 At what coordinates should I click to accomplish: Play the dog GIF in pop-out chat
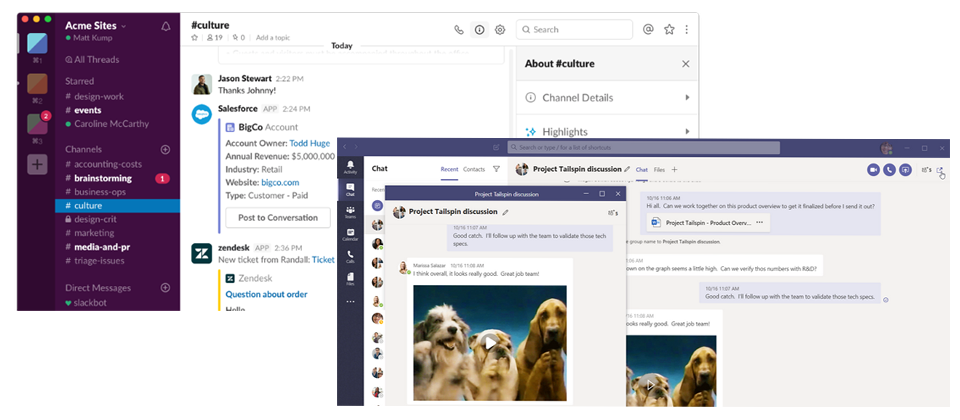(x=490, y=342)
